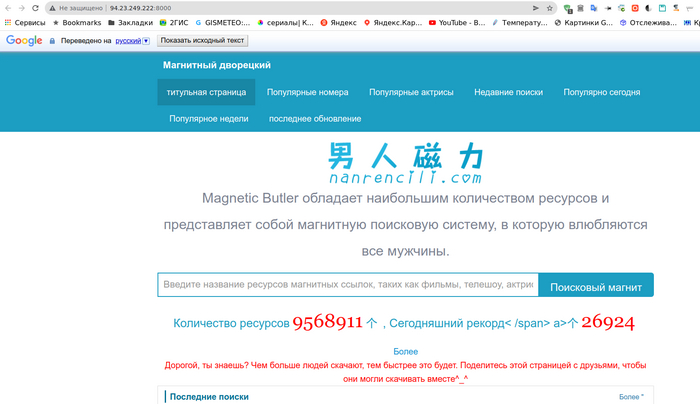
Task: Open the extension with green circle badge
Action: coord(621,8)
